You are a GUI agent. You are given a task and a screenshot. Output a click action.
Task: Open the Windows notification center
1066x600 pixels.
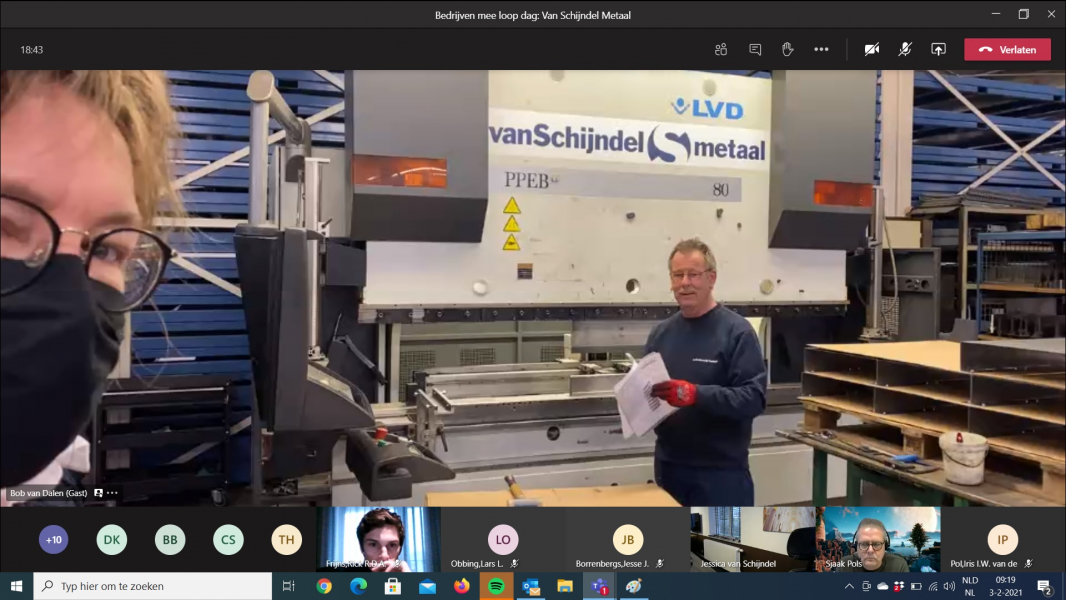pyautogui.click(x=1045, y=586)
